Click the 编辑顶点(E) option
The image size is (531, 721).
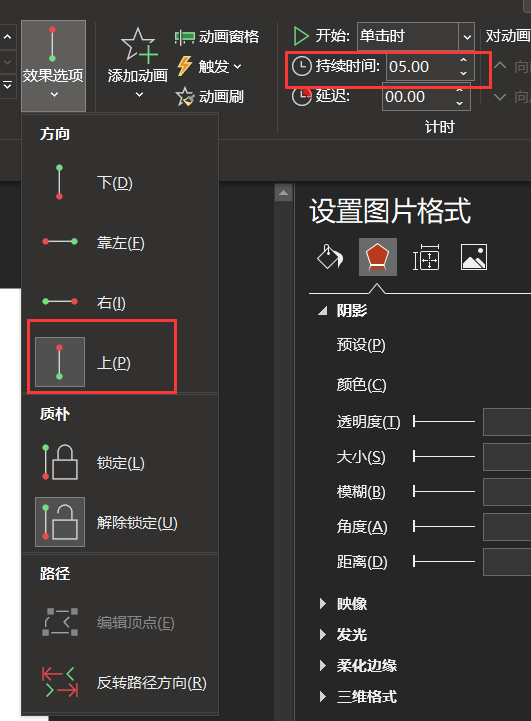120,623
